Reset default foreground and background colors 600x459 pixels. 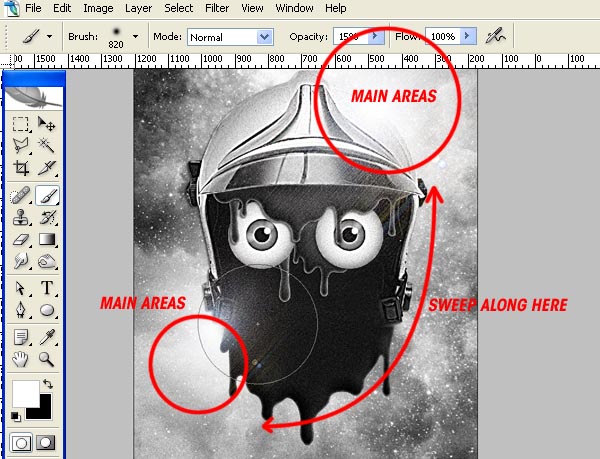[x=15, y=416]
